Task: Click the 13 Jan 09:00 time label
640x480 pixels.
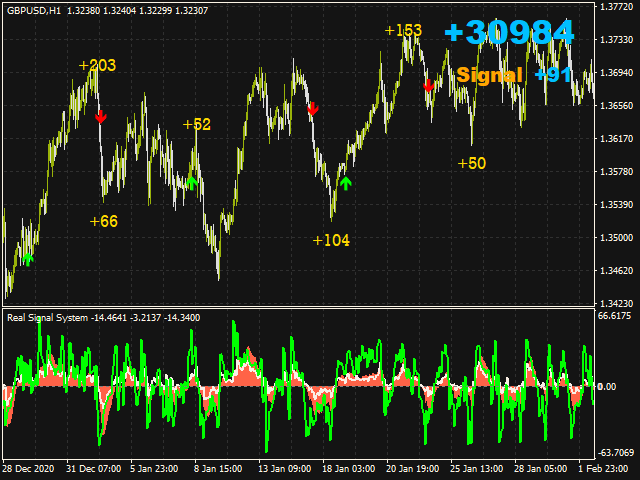Action: pyautogui.click(x=284, y=469)
